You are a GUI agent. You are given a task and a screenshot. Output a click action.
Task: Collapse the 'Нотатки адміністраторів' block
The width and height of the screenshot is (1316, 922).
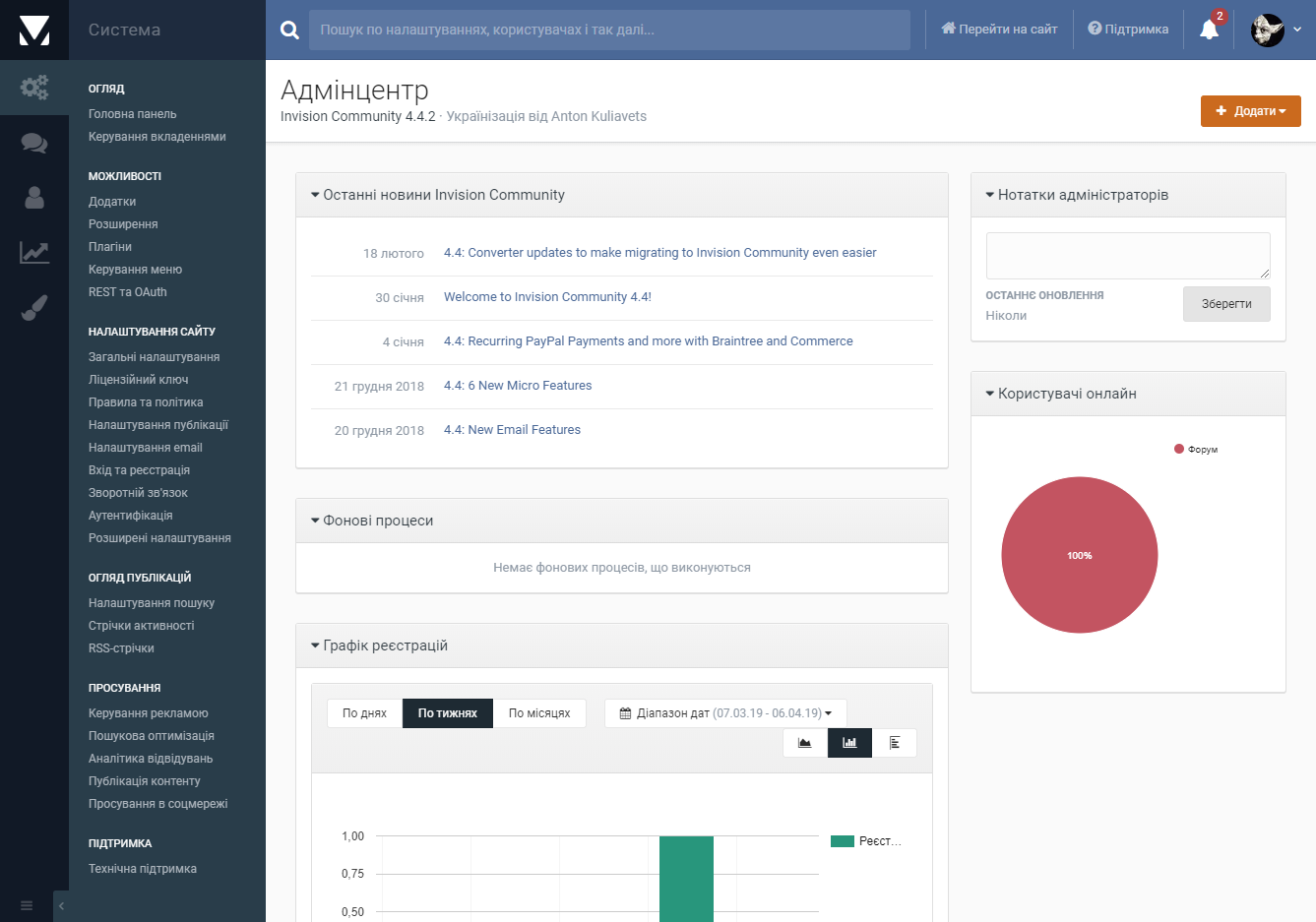[x=990, y=195]
